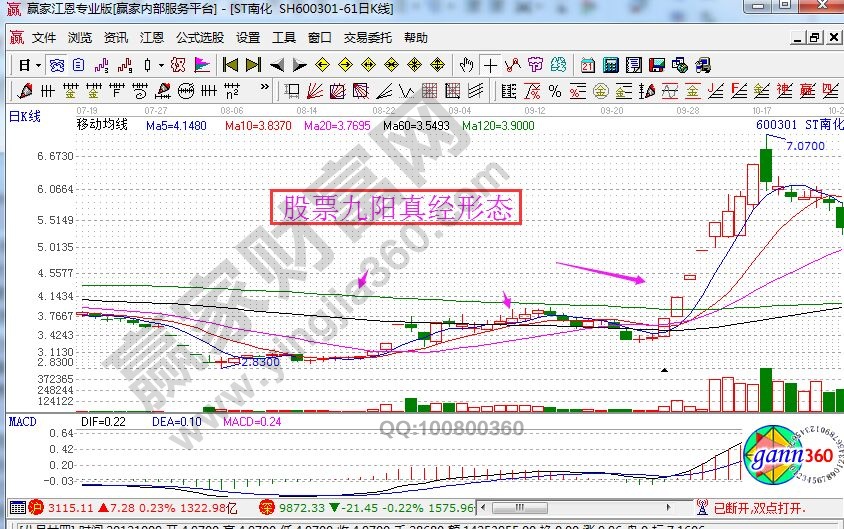Click the MACD indicator label
The width and height of the screenshot is (844, 529).
pos(22,422)
